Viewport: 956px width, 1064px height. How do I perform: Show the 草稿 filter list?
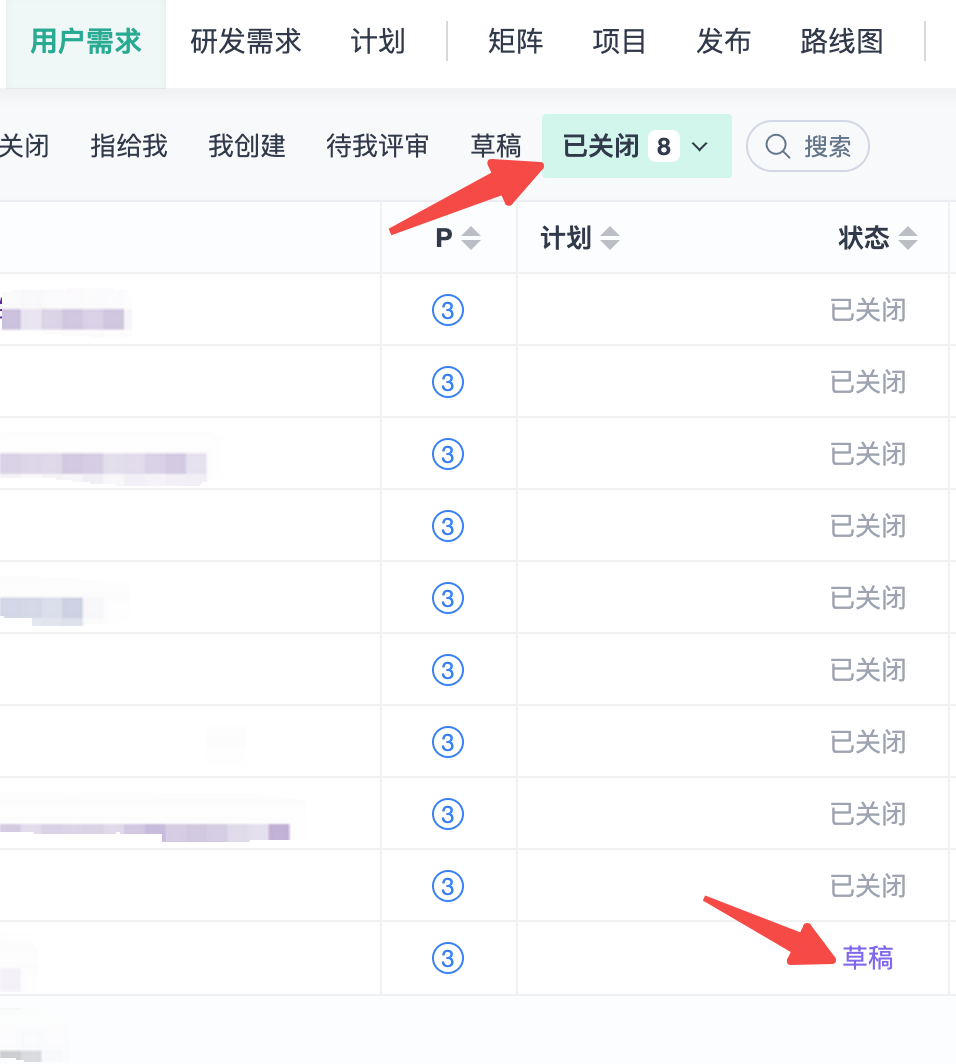click(496, 146)
